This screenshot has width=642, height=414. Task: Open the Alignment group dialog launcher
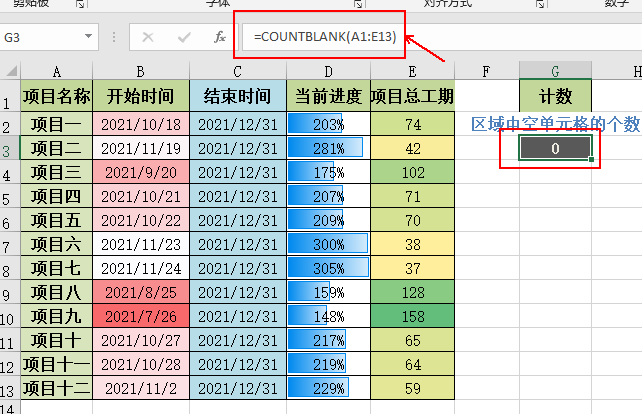click(x=540, y=4)
